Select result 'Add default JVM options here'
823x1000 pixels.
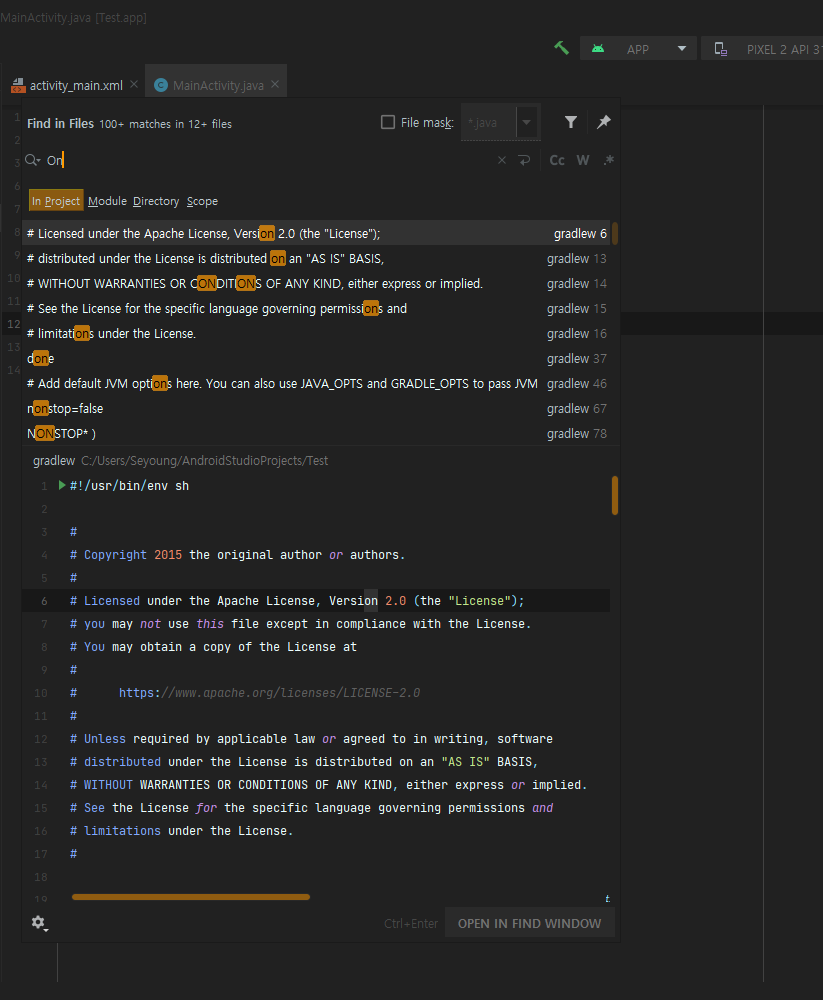coord(316,383)
